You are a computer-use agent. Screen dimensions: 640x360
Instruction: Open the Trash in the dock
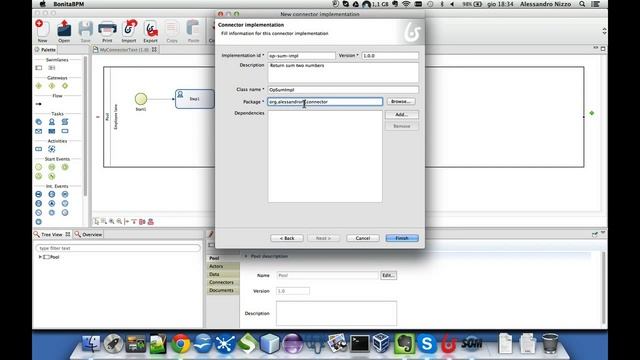point(550,344)
